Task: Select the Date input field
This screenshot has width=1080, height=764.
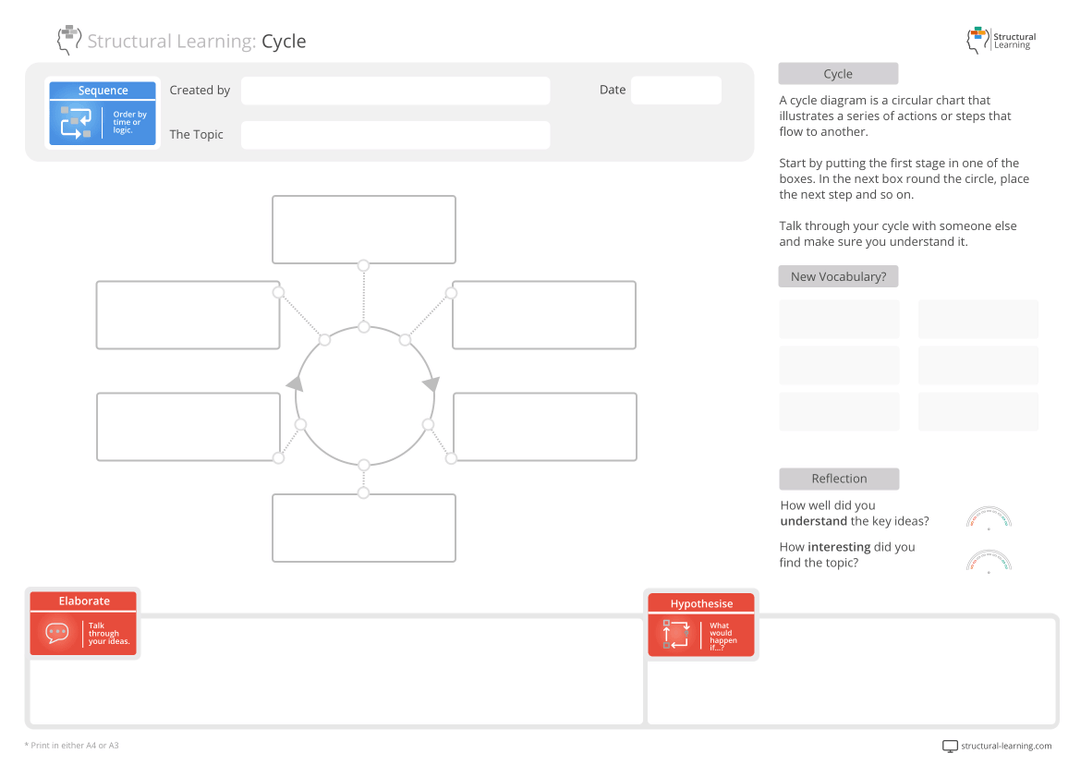Action: [x=676, y=89]
